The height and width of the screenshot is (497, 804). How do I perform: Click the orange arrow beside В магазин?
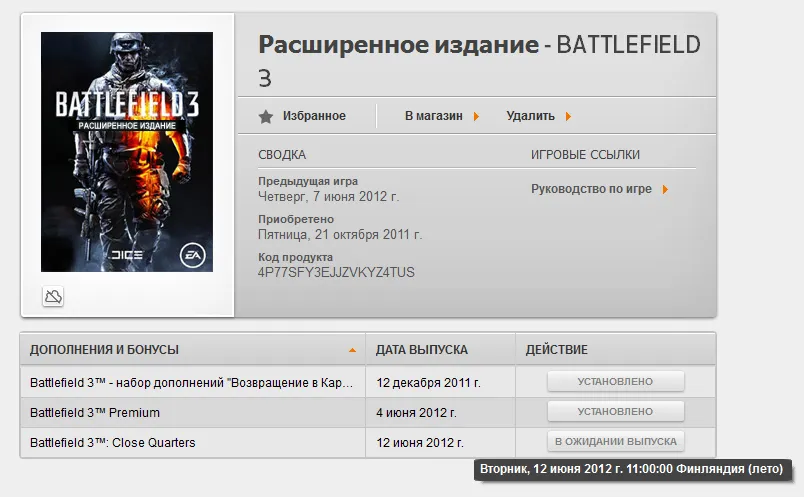point(476,116)
